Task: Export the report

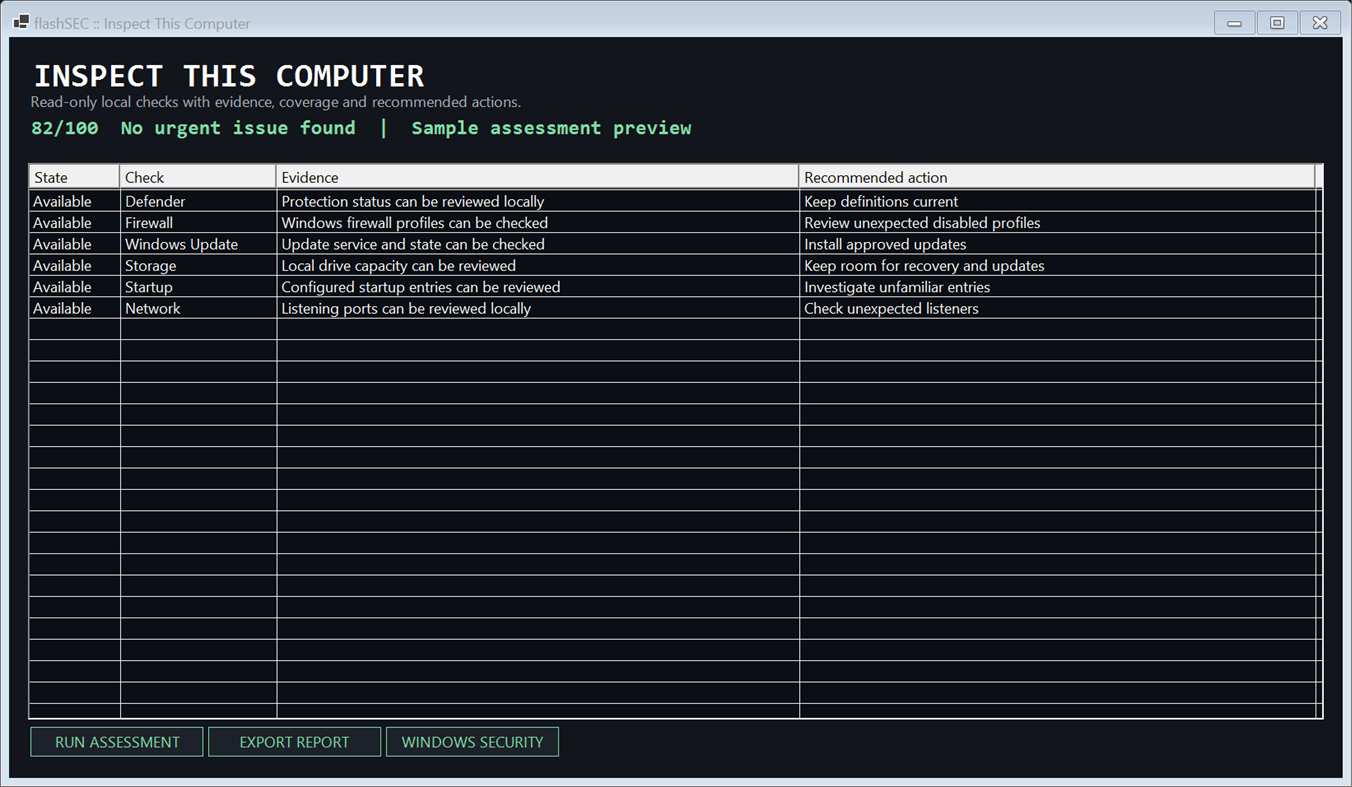Action: coord(294,742)
